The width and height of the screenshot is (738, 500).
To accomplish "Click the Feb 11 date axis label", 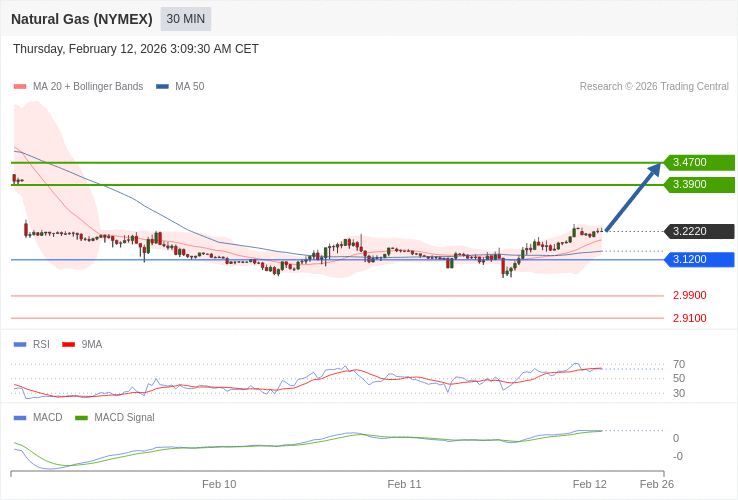I will click(404, 484).
